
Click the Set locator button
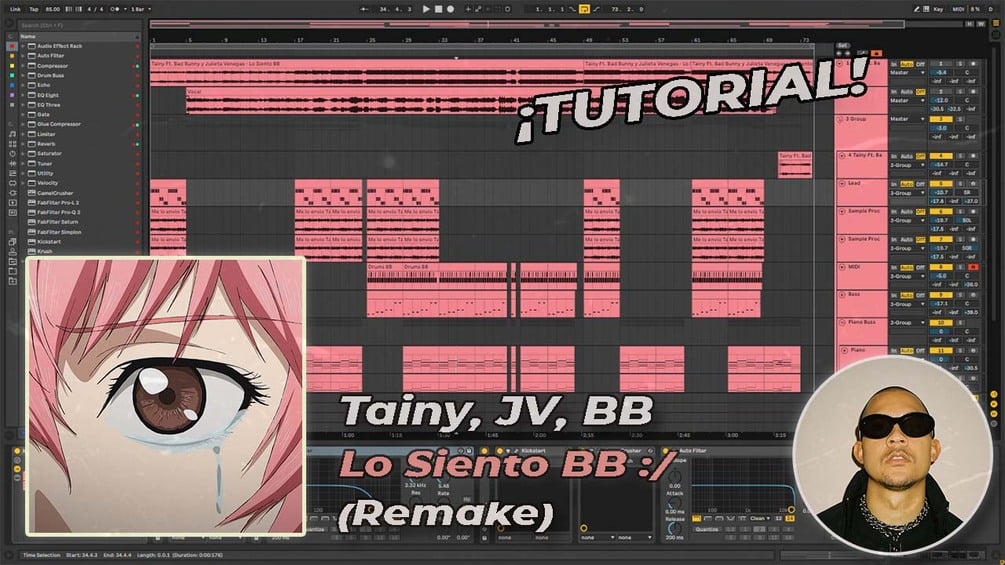coord(842,45)
